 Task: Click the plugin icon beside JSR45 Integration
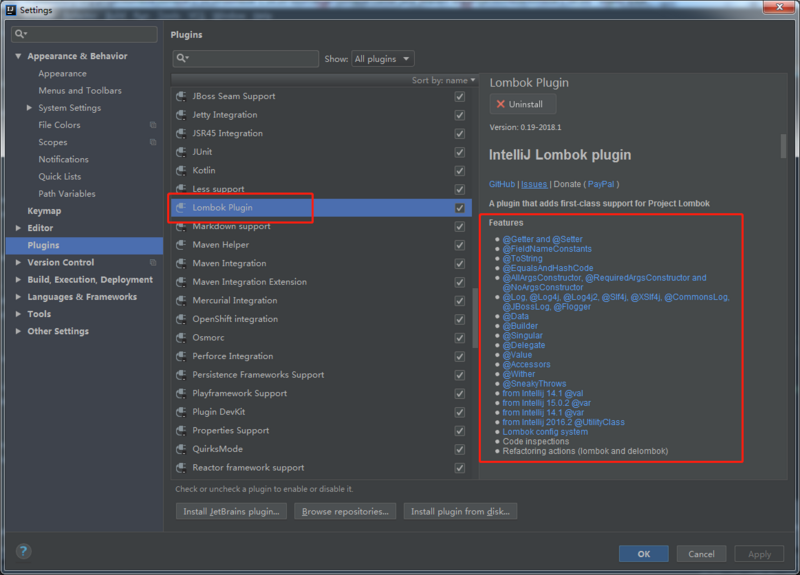181,134
